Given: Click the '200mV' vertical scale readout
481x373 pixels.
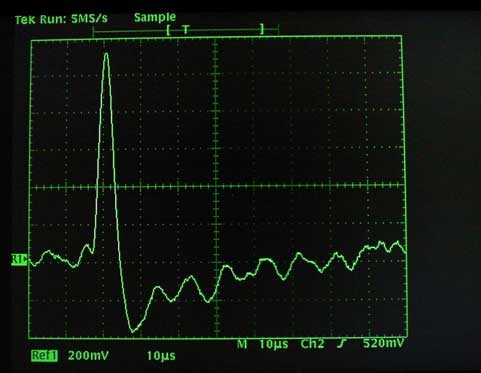Looking at the screenshot, I should pos(88,356).
